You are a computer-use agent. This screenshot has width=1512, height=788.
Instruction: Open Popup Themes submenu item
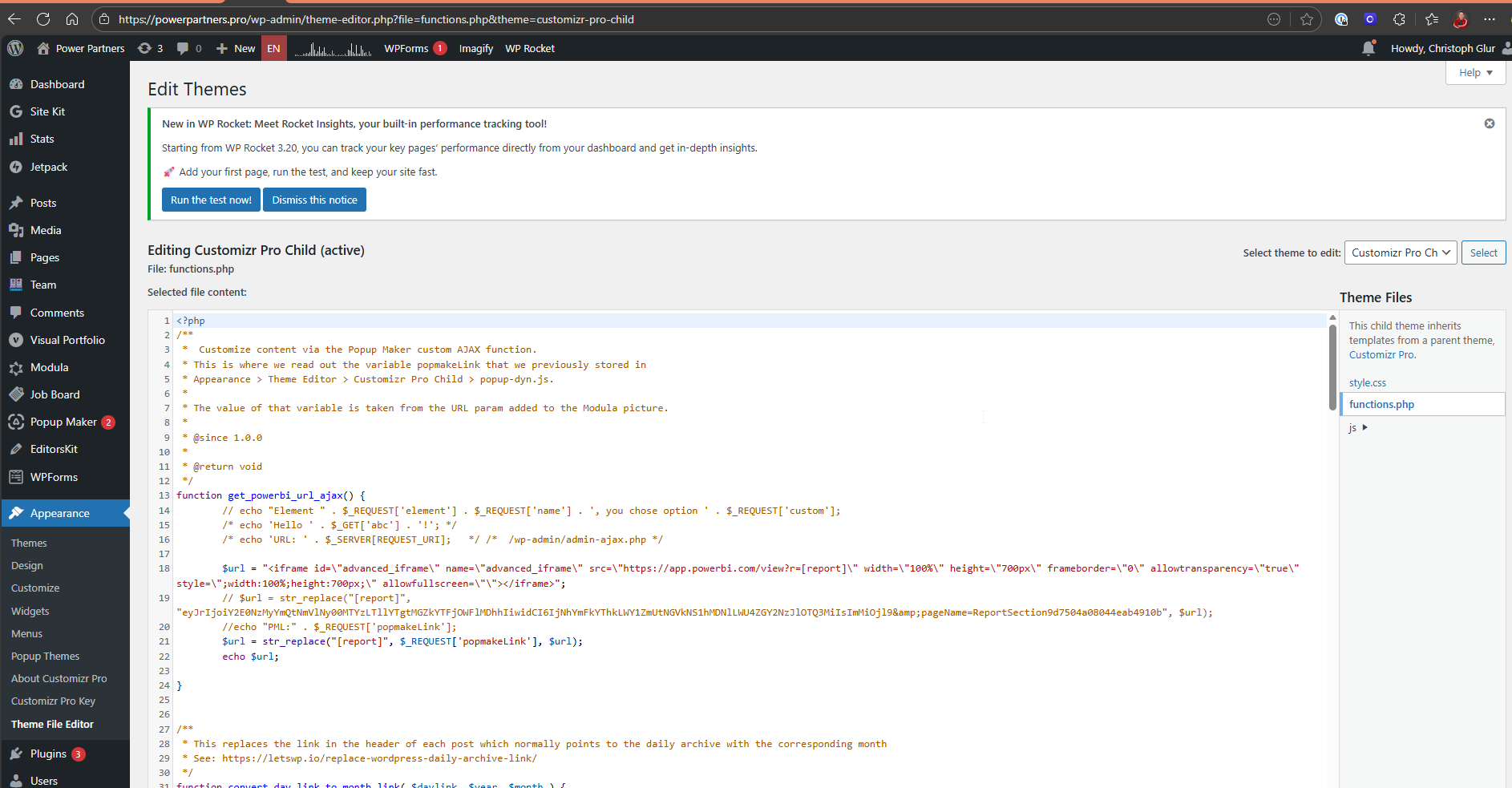point(45,656)
